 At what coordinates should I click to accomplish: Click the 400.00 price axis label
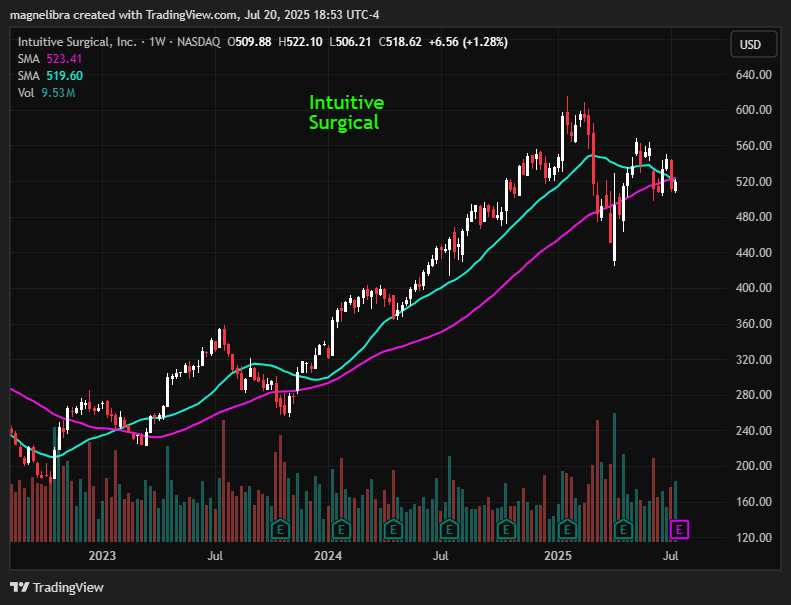coord(754,288)
